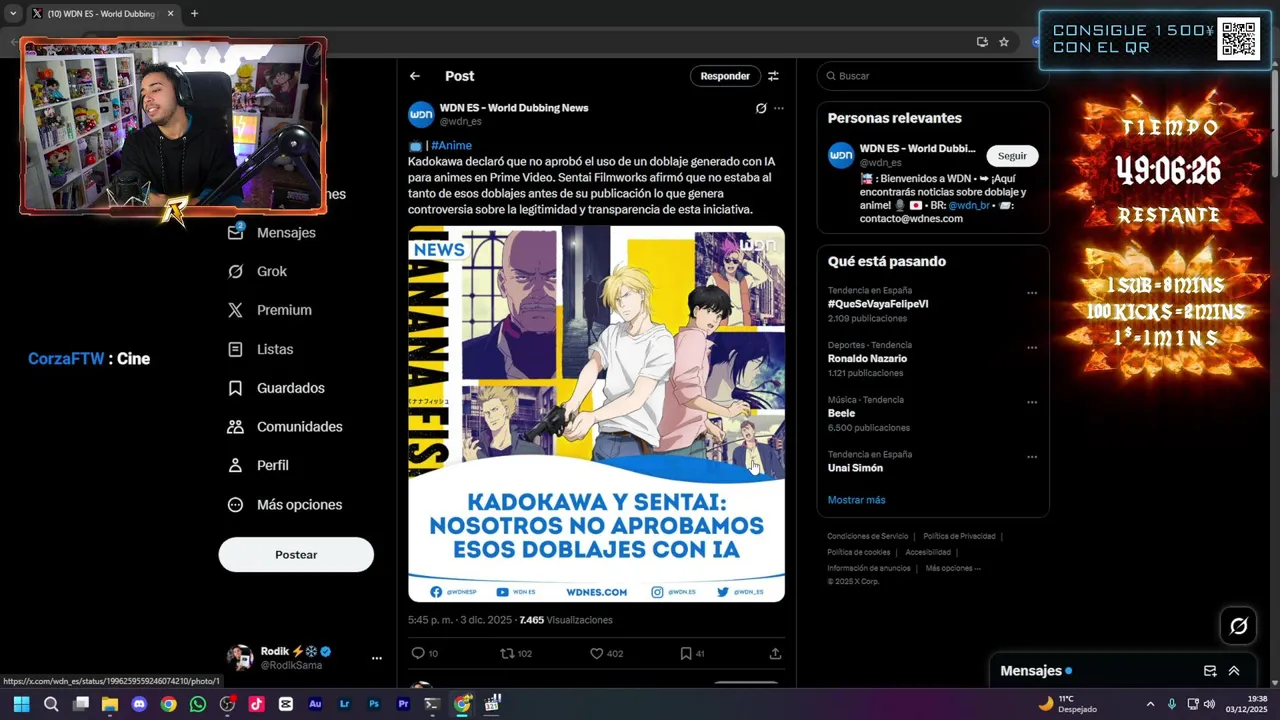Image resolution: width=1280 pixels, height=720 pixels.
Task: Click Mostrar más under trends
Action: coord(856,500)
